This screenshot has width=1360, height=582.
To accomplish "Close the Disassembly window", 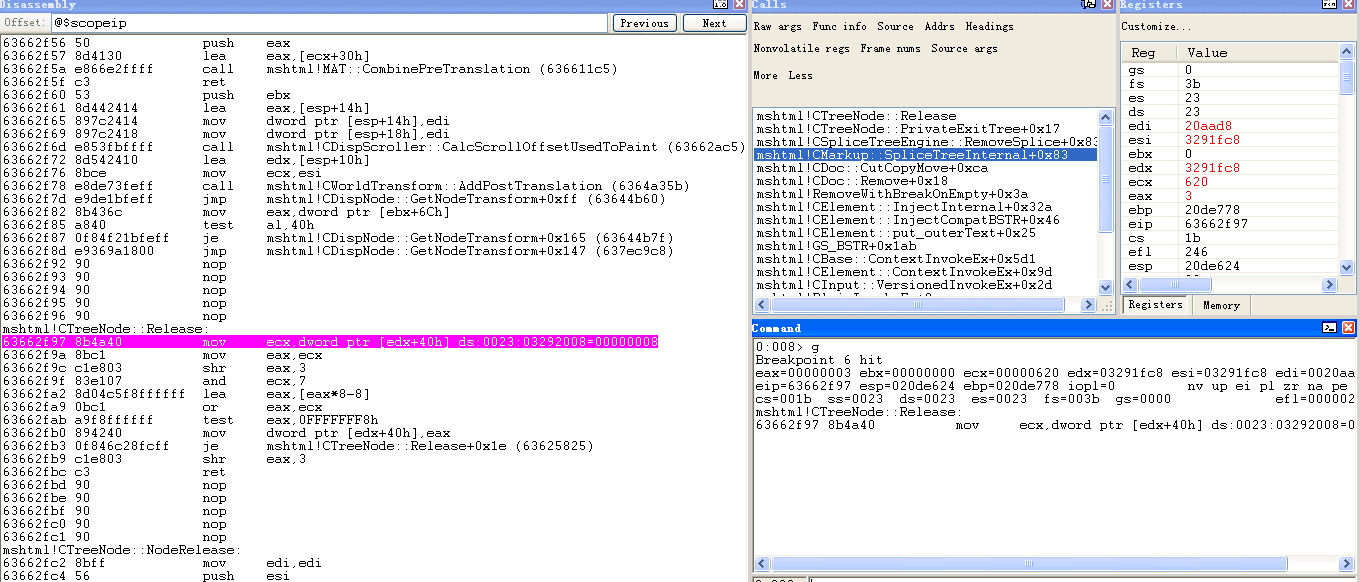I will point(739,5).
